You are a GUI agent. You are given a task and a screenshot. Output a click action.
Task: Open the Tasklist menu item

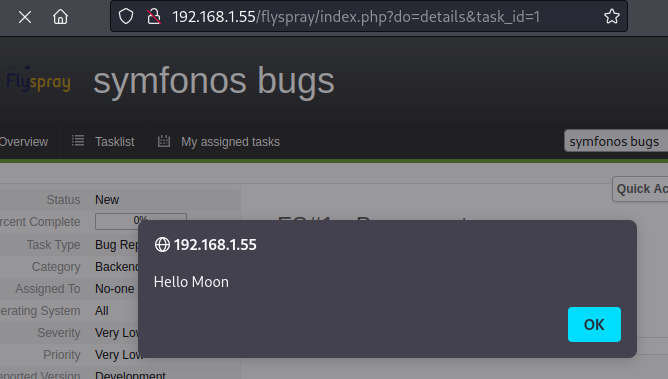click(114, 142)
